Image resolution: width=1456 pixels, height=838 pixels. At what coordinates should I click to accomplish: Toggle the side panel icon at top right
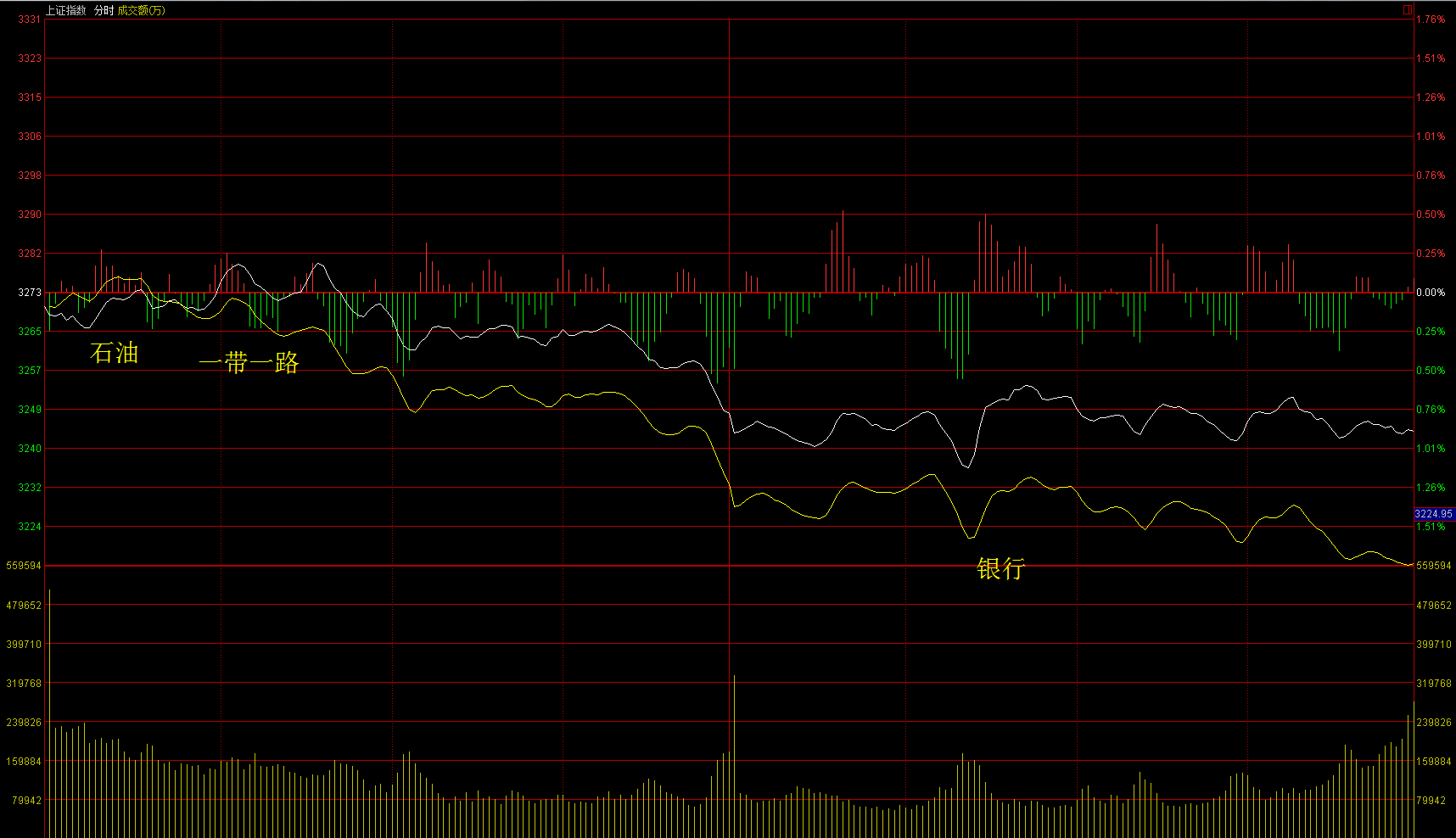1407,10
